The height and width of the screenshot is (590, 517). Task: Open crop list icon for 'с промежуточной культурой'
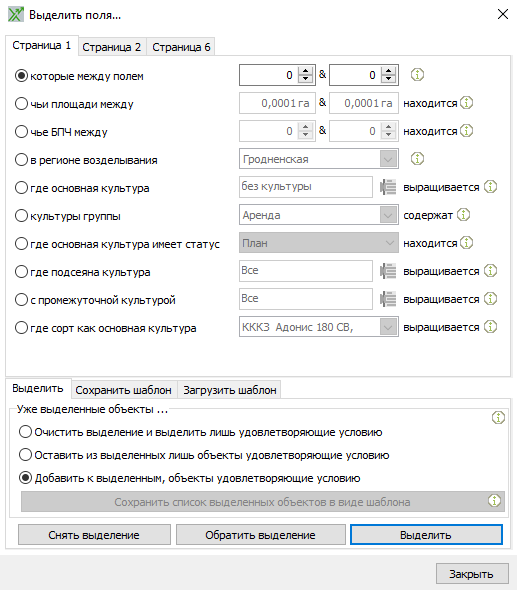[x=388, y=299]
